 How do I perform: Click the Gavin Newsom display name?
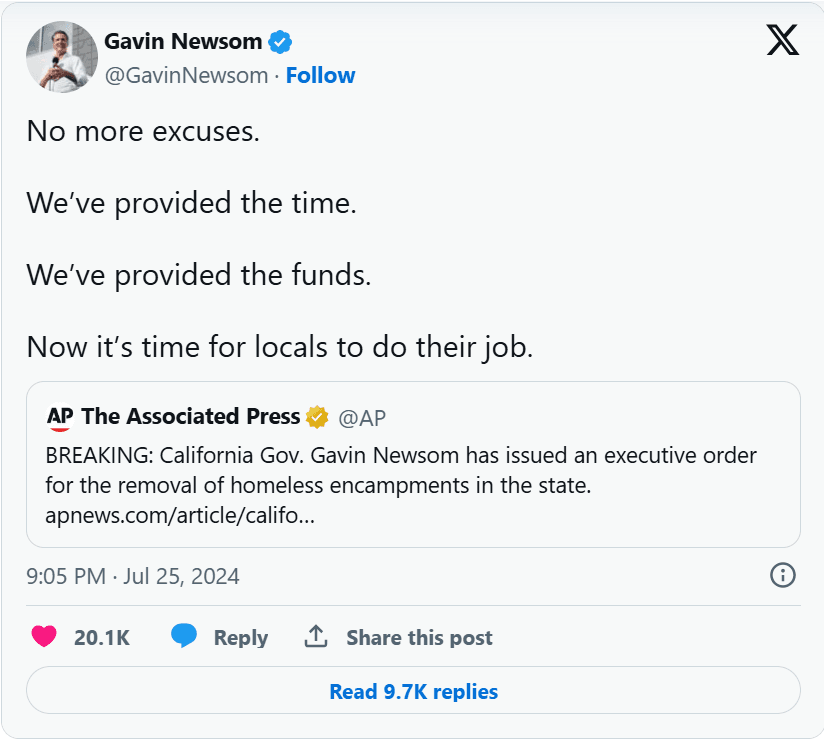click(x=183, y=42)
